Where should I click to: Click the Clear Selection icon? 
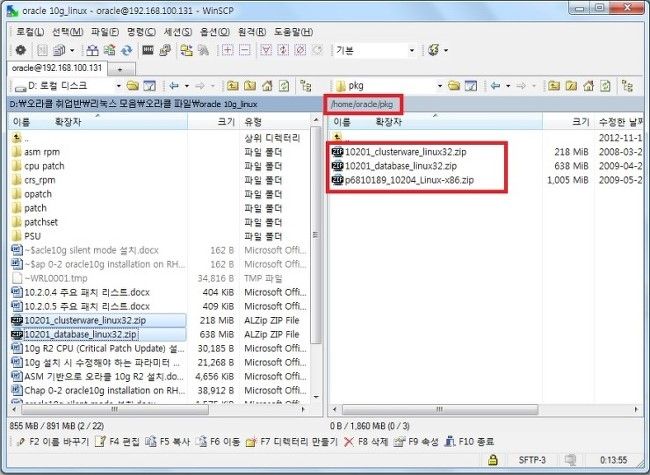click(x=300, y=51)
